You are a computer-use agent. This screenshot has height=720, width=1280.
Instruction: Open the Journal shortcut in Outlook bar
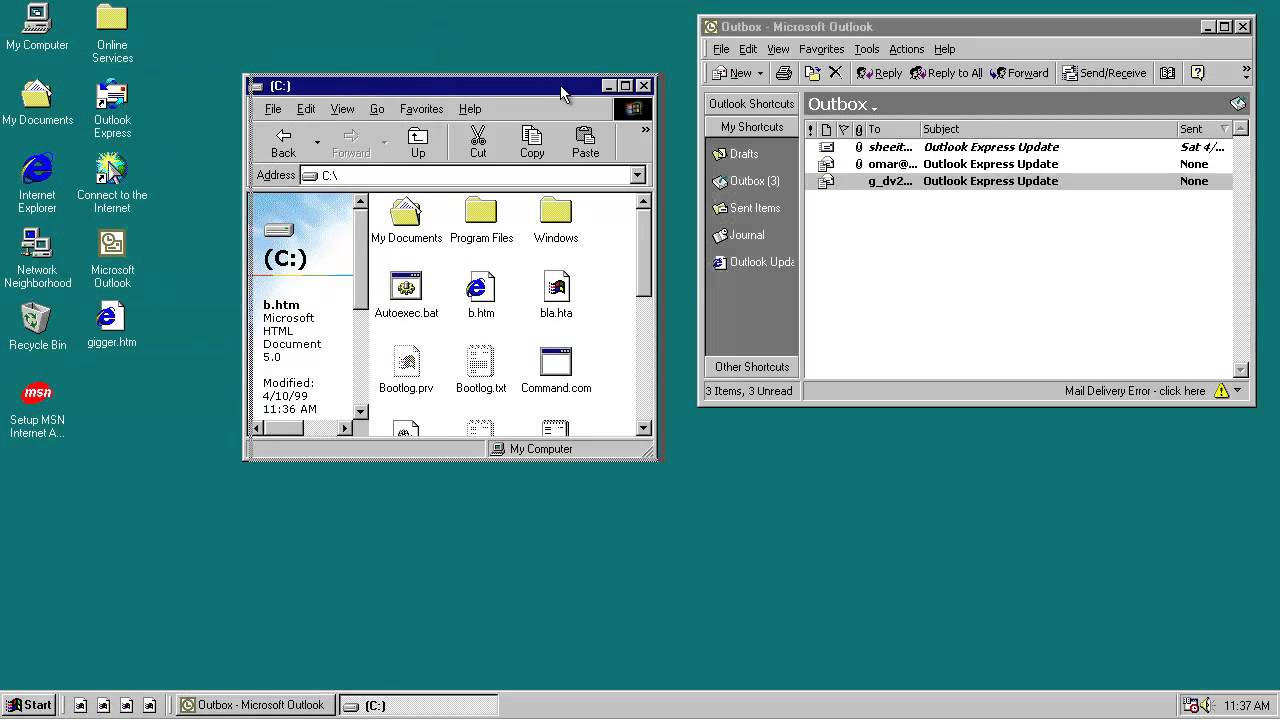click(739, 235)
